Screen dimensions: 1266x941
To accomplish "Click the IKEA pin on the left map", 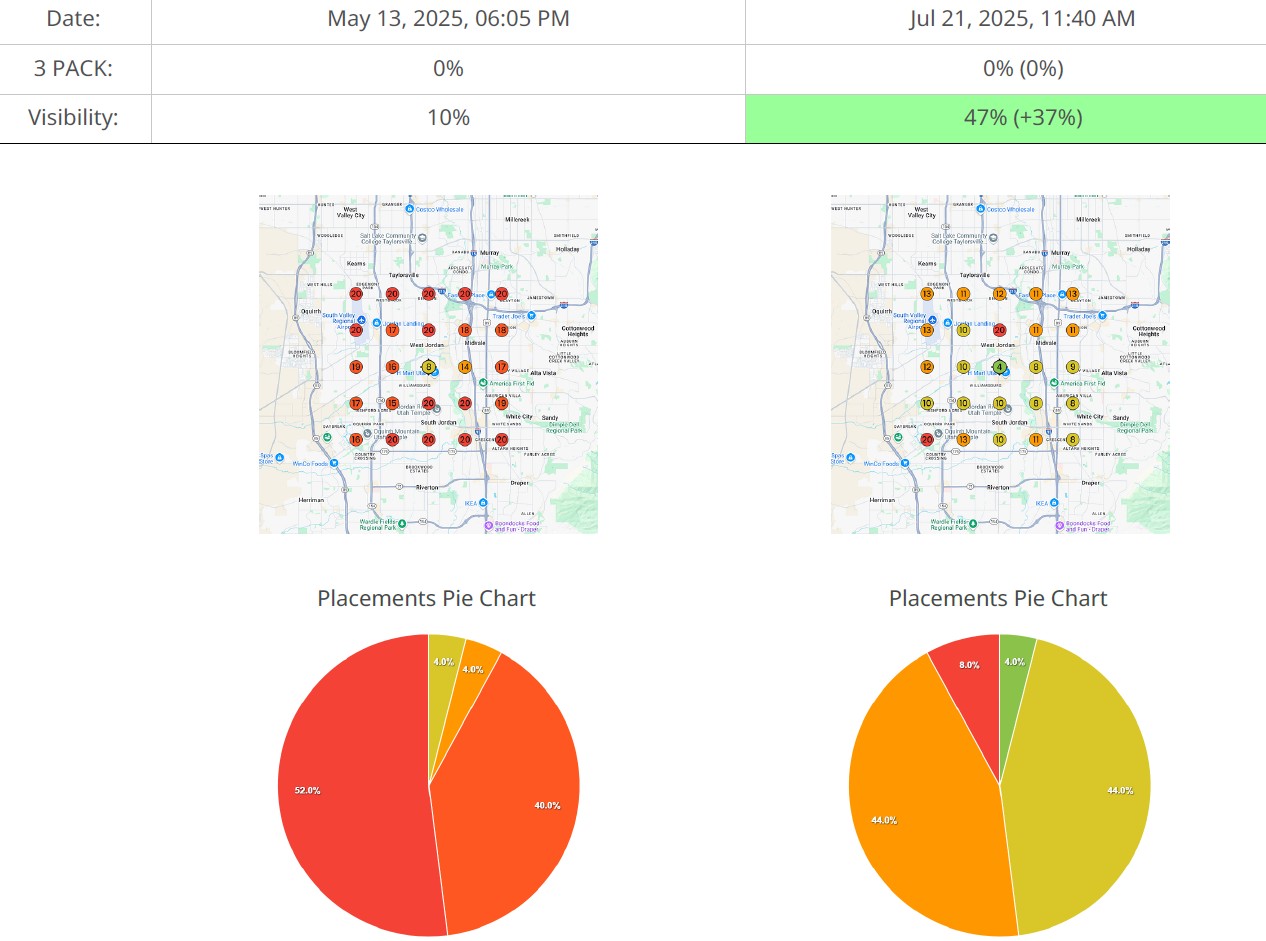I will click(x=483, y=503).
